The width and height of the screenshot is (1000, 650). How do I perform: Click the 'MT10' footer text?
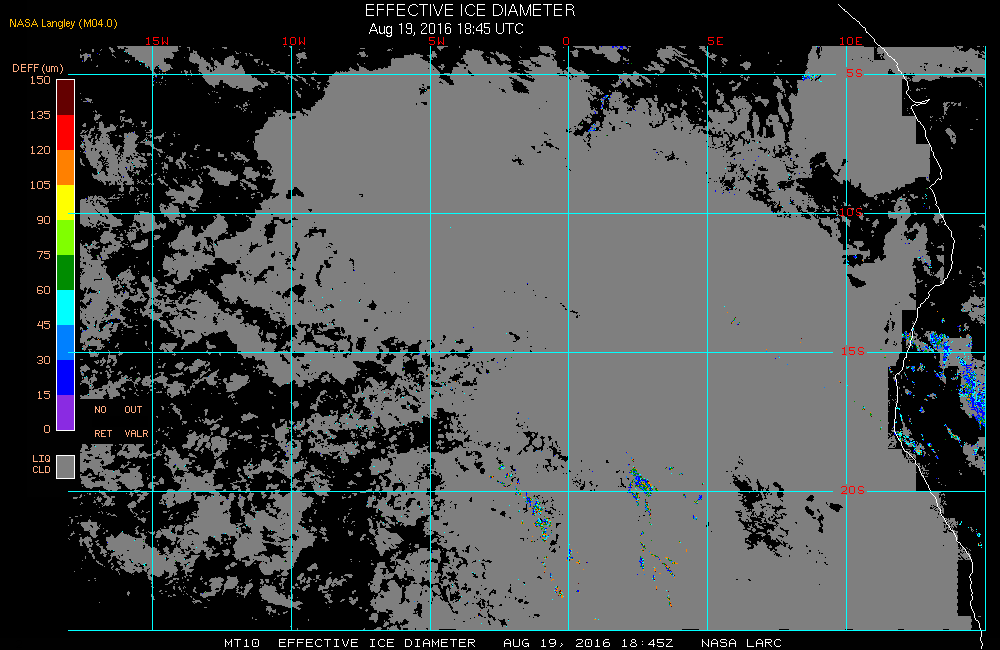[x=242, y=643]
